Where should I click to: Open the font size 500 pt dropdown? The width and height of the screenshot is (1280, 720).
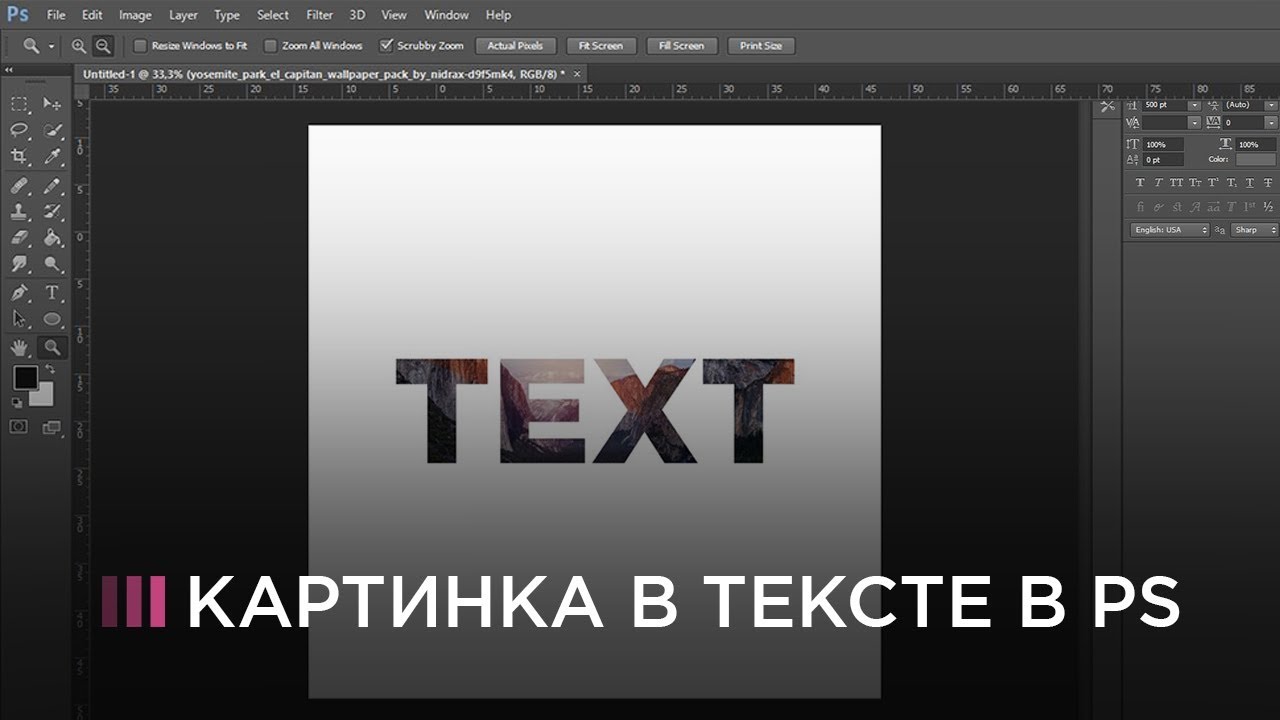click(1194, 105)
